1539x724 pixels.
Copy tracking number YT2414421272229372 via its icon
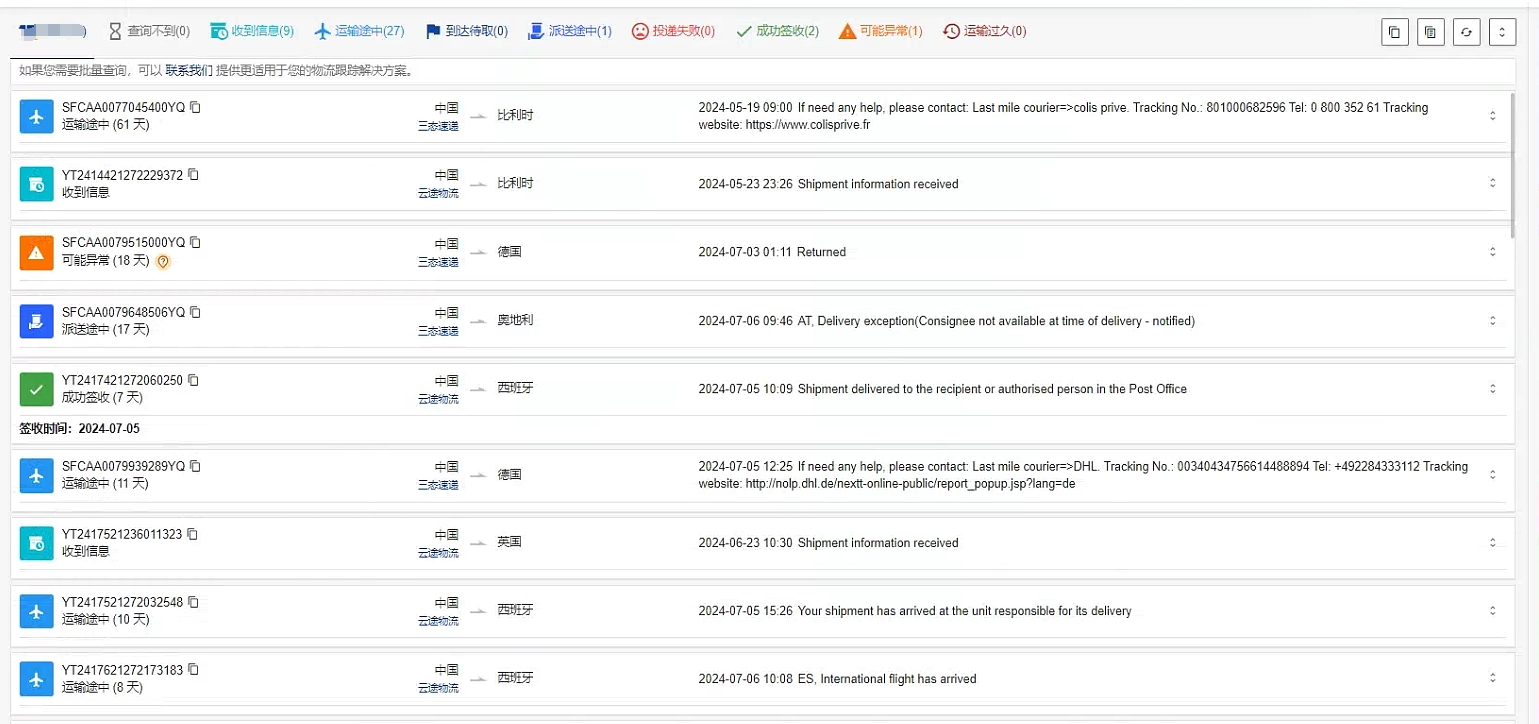[x=194, y=175]
